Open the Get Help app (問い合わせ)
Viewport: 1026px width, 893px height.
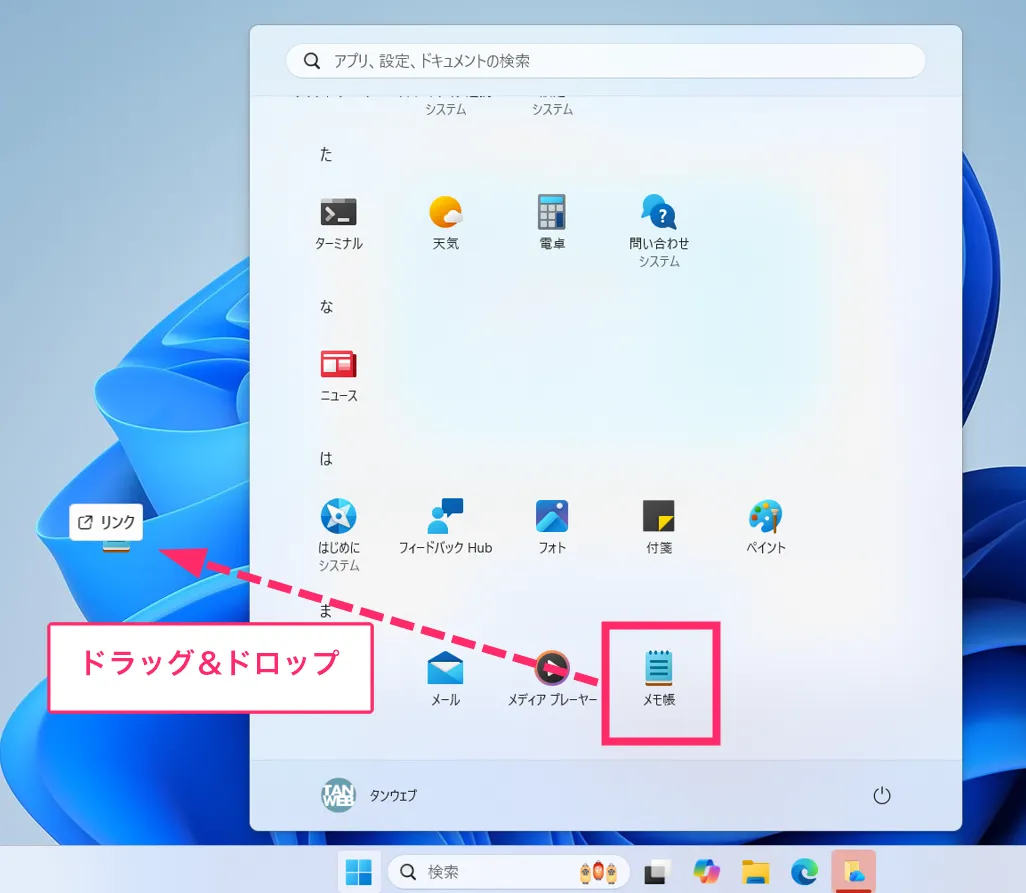tap(659, 231)
